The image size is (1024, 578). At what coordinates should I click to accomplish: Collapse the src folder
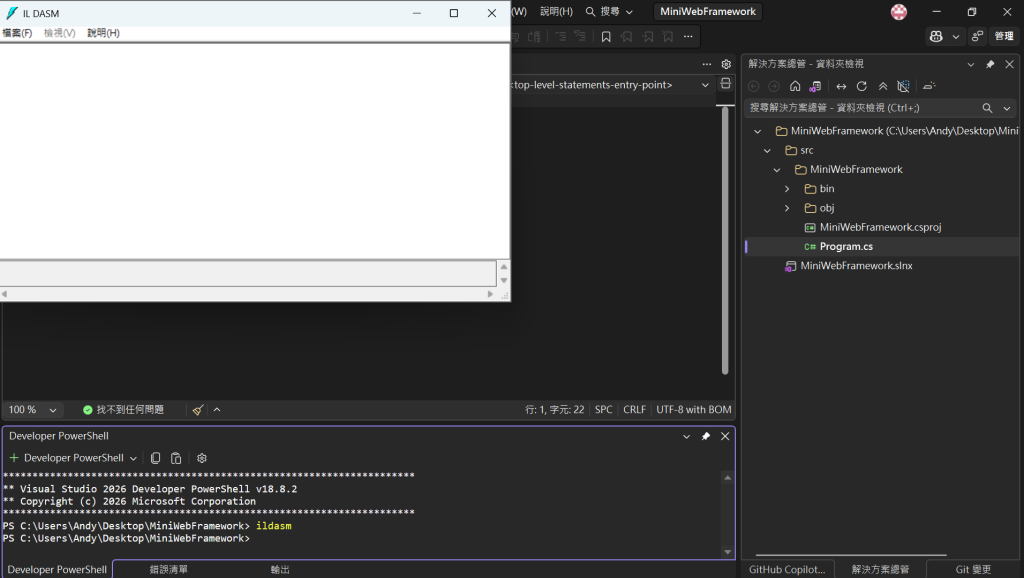pyautogui.click(x=767, y=150)
